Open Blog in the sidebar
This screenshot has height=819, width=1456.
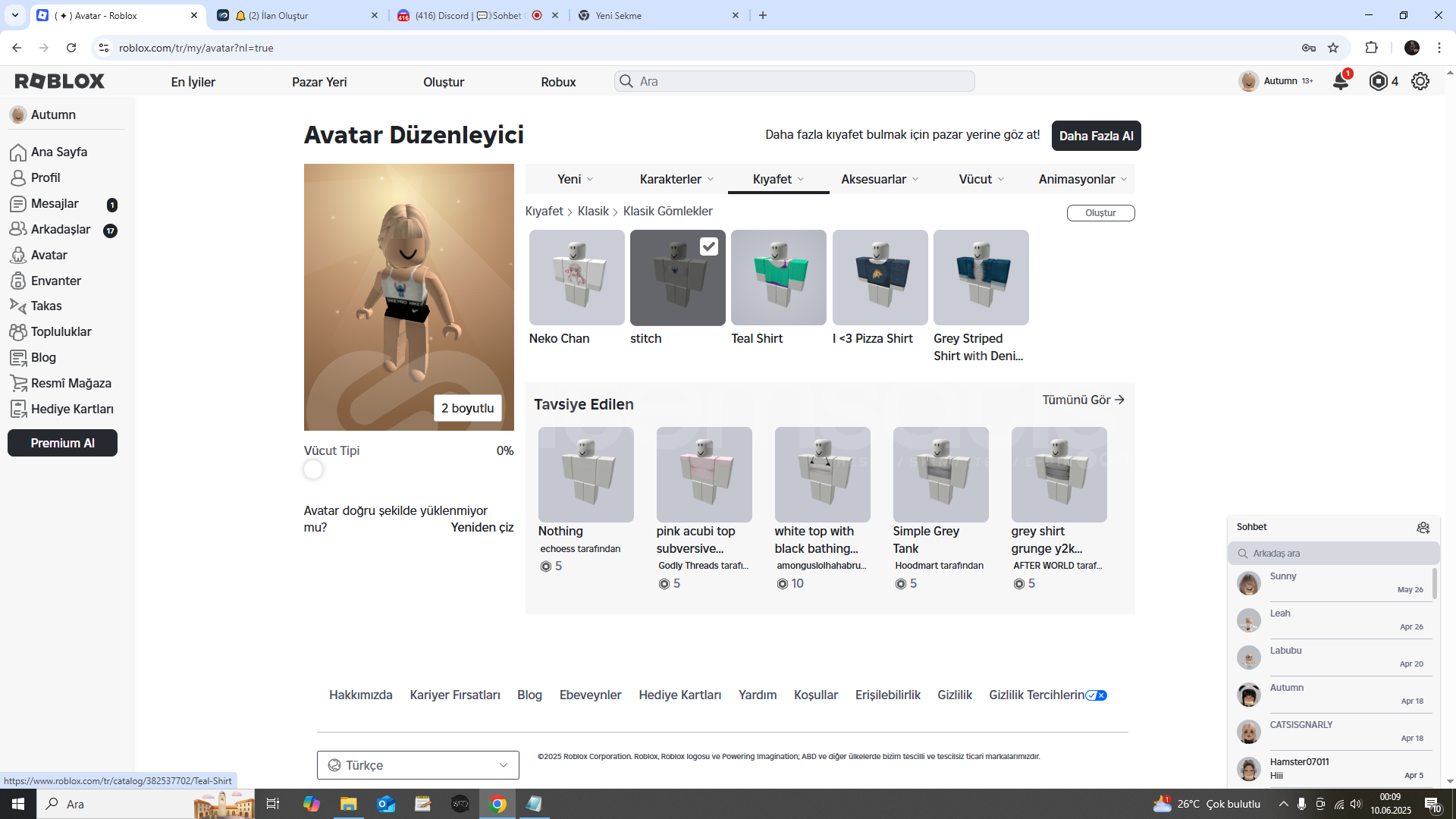click(43, 357)
